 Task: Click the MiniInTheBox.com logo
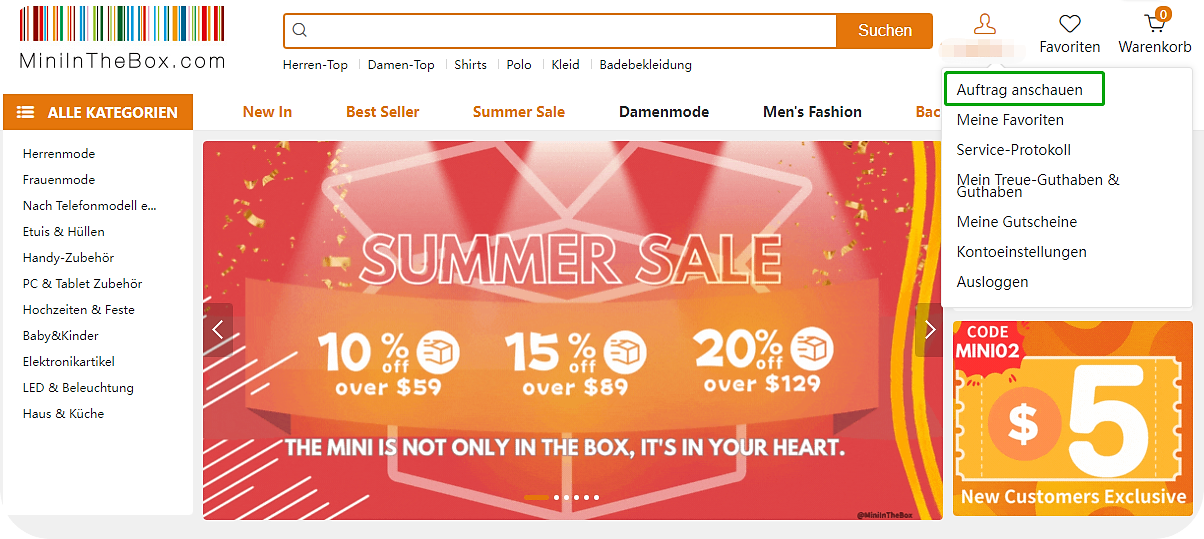point(122,38)
